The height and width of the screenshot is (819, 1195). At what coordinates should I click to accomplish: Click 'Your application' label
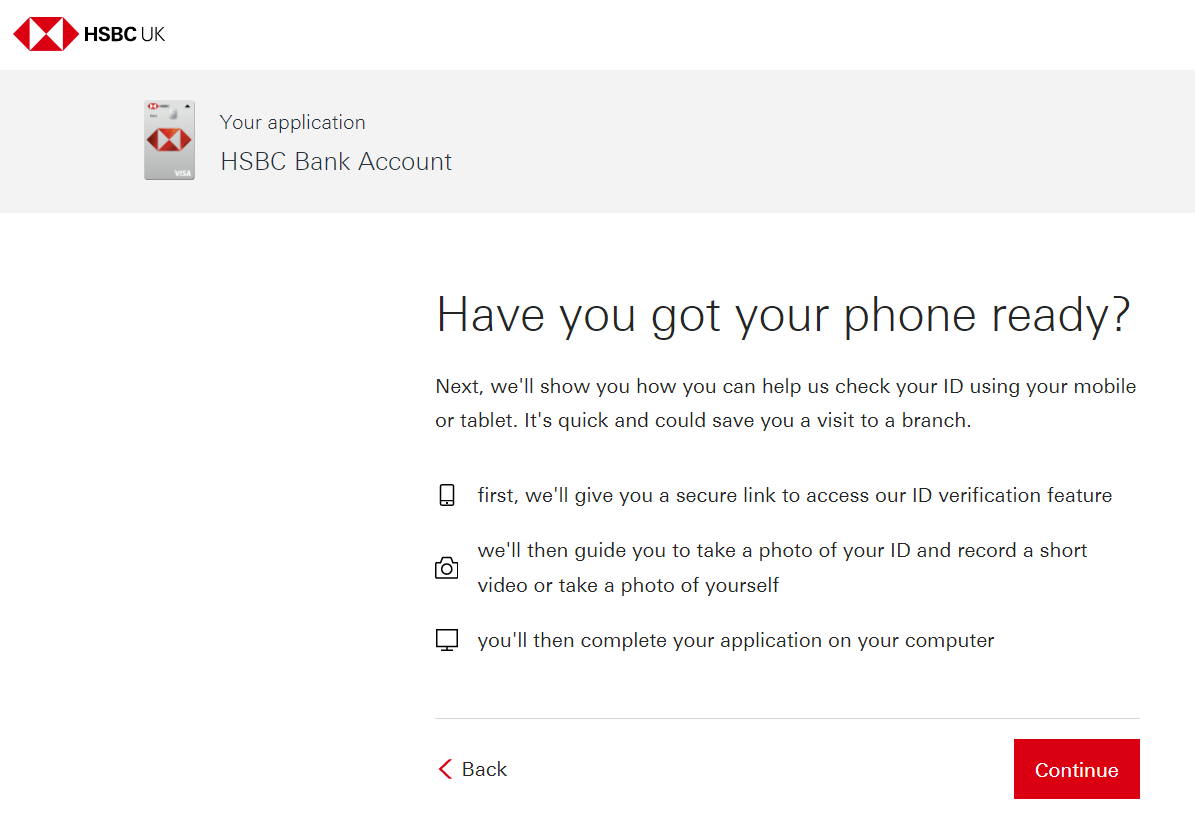[x=293, y=123]
